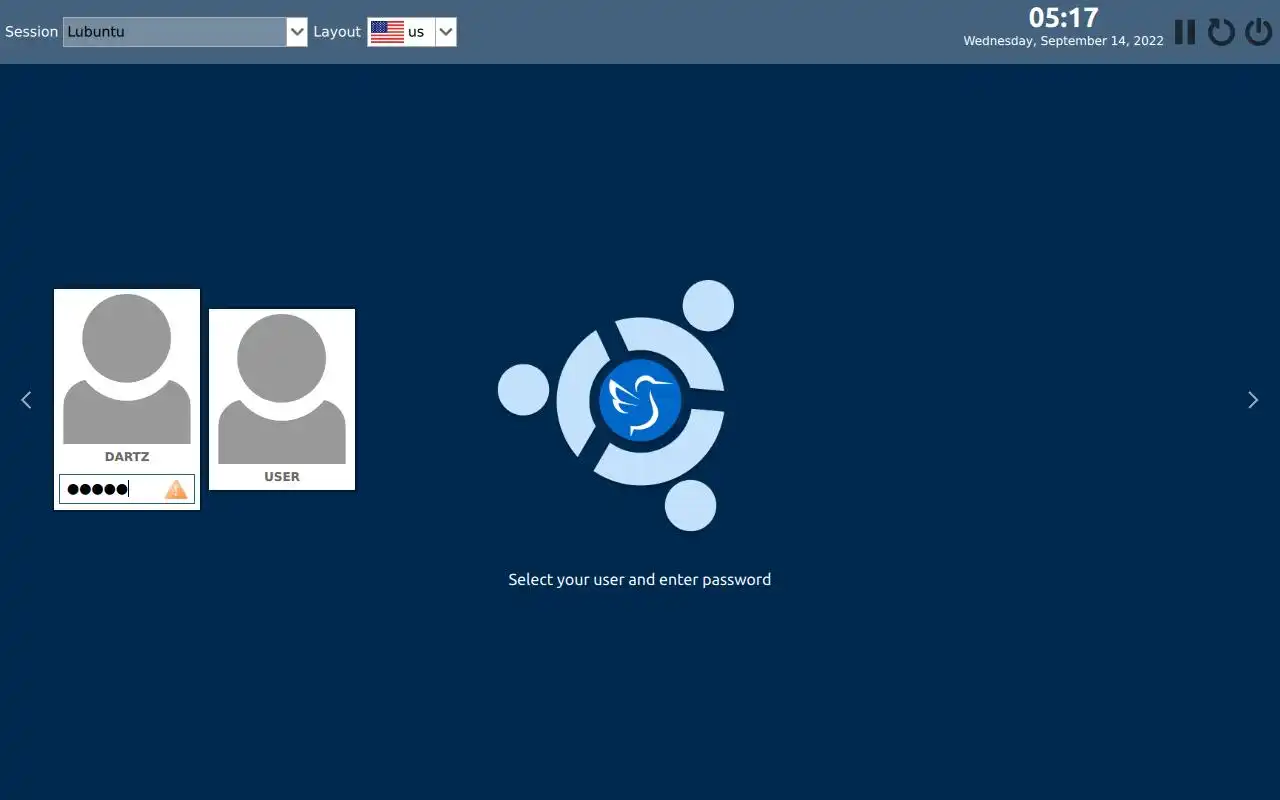The image size is (1280, 800).
Task: Click the 'Session' label
Action: [32, 32]
